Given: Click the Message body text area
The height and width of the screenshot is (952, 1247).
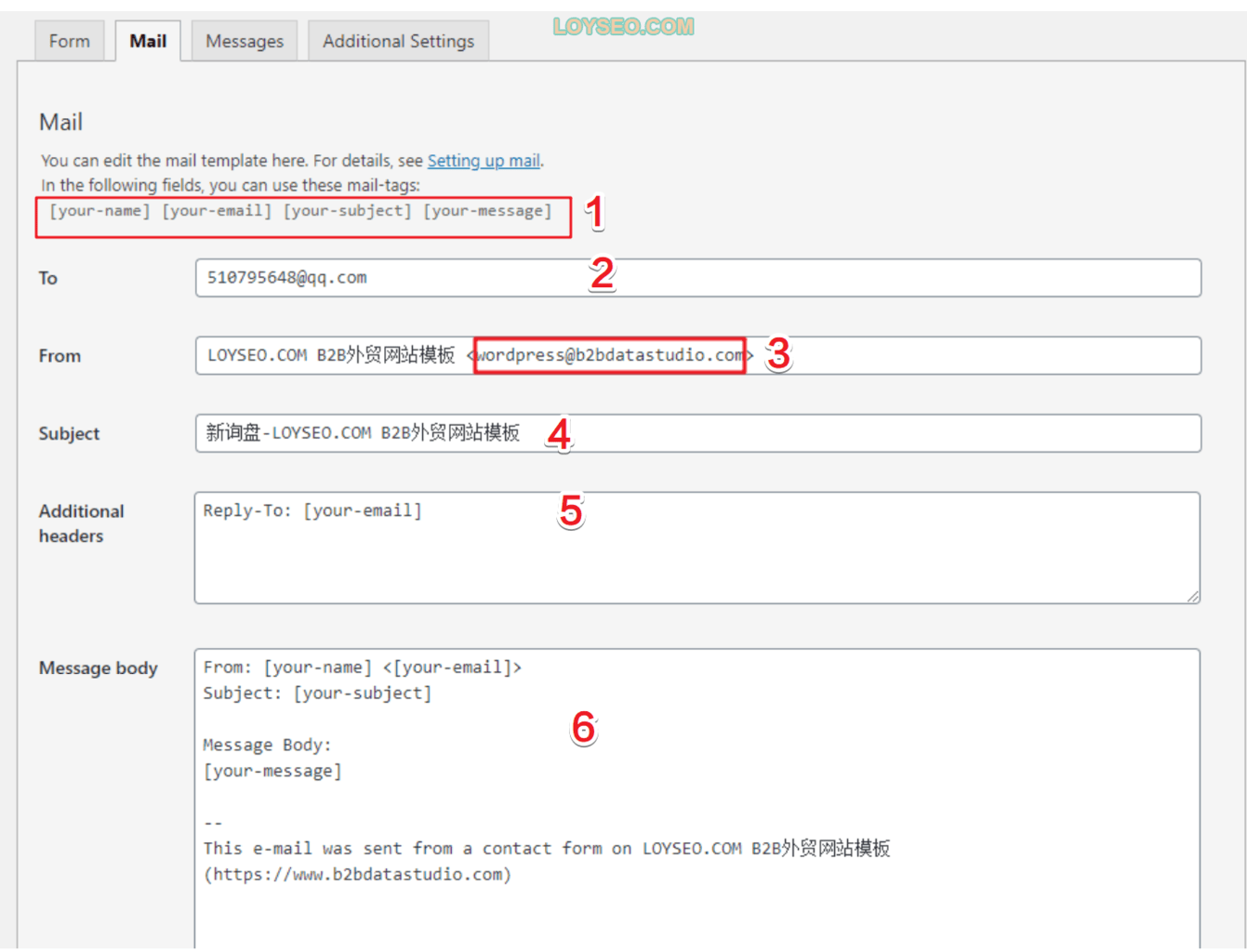Looking at the screenshot, I should pos(697,800).
